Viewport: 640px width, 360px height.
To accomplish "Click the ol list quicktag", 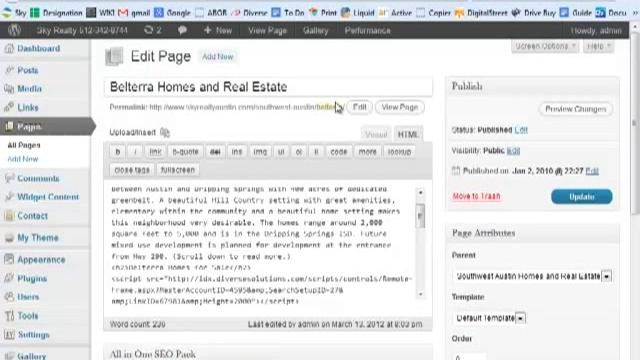I will [298, 152].
